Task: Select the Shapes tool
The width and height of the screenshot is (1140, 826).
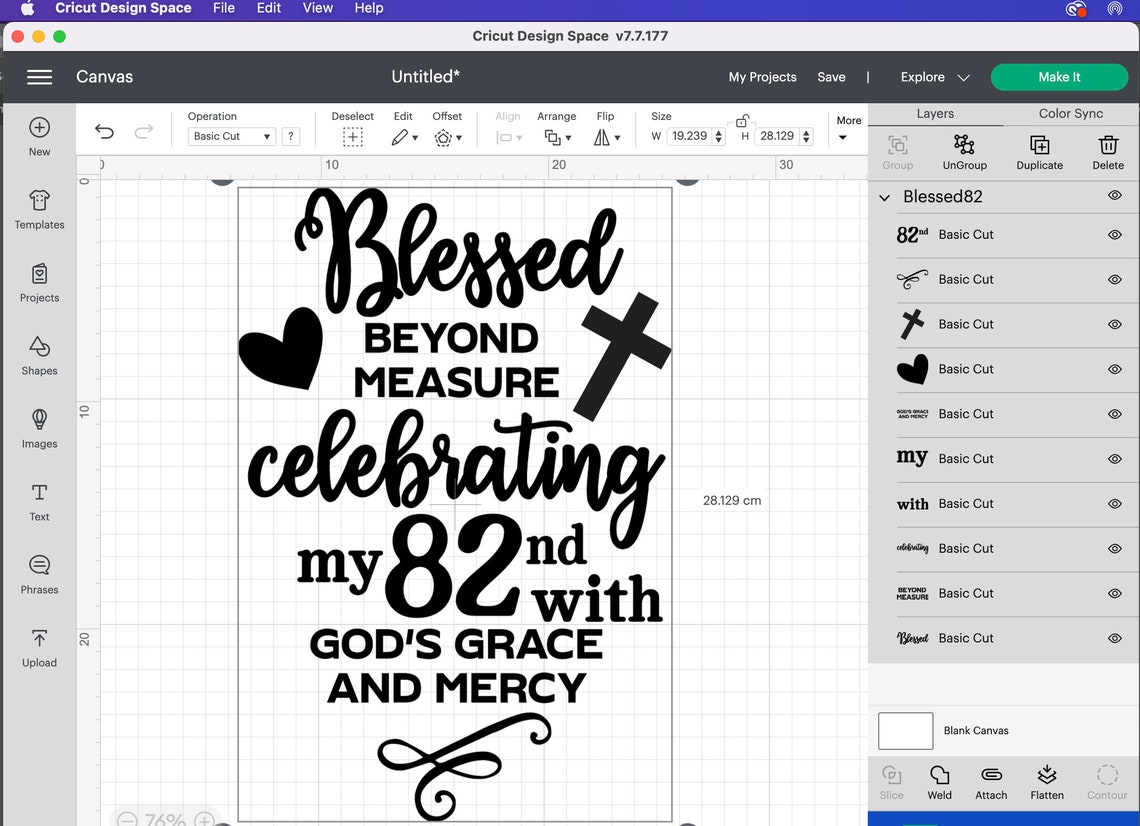Action: point(39,356)
